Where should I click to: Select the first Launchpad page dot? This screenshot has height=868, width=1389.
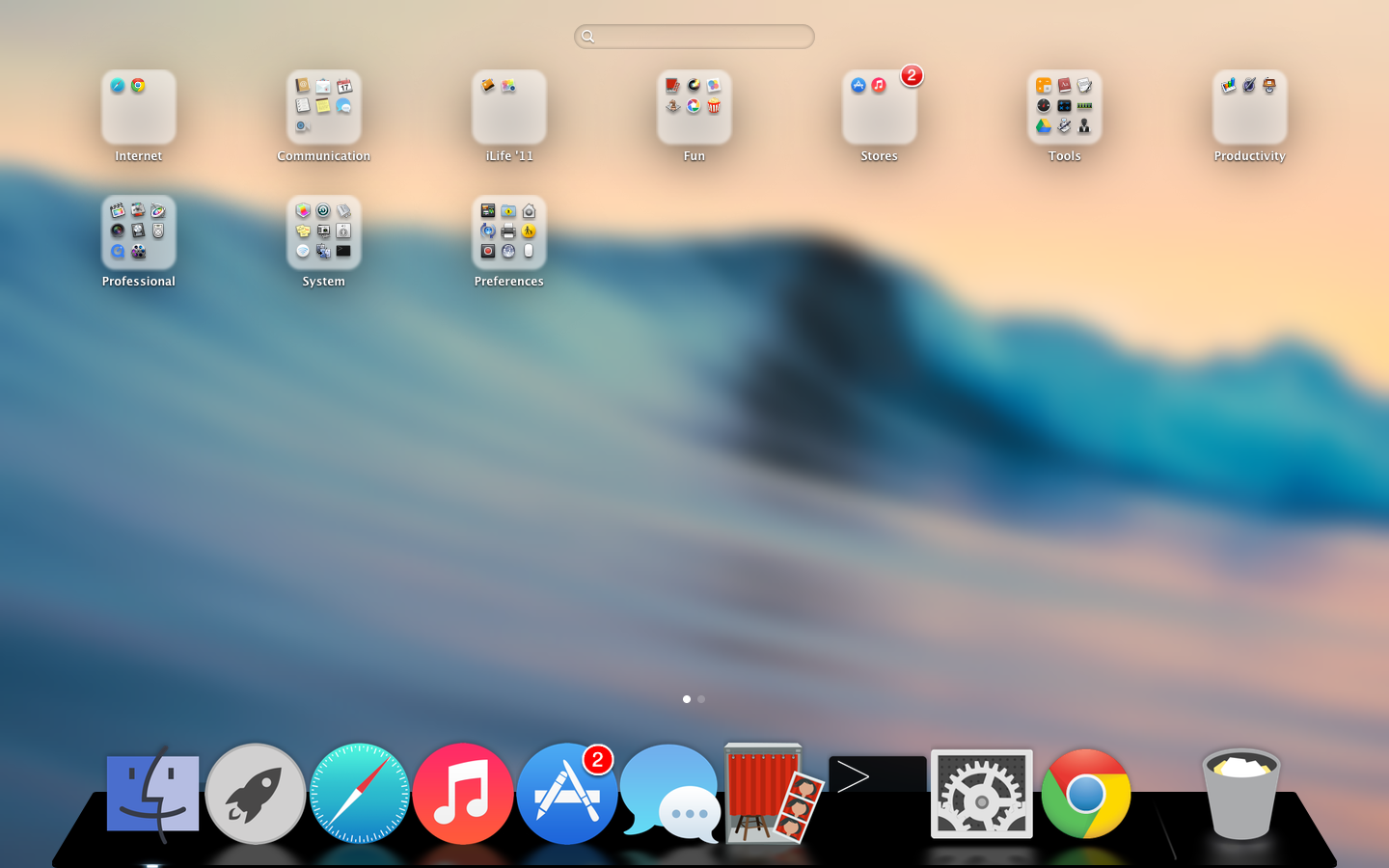click(687, 699)
